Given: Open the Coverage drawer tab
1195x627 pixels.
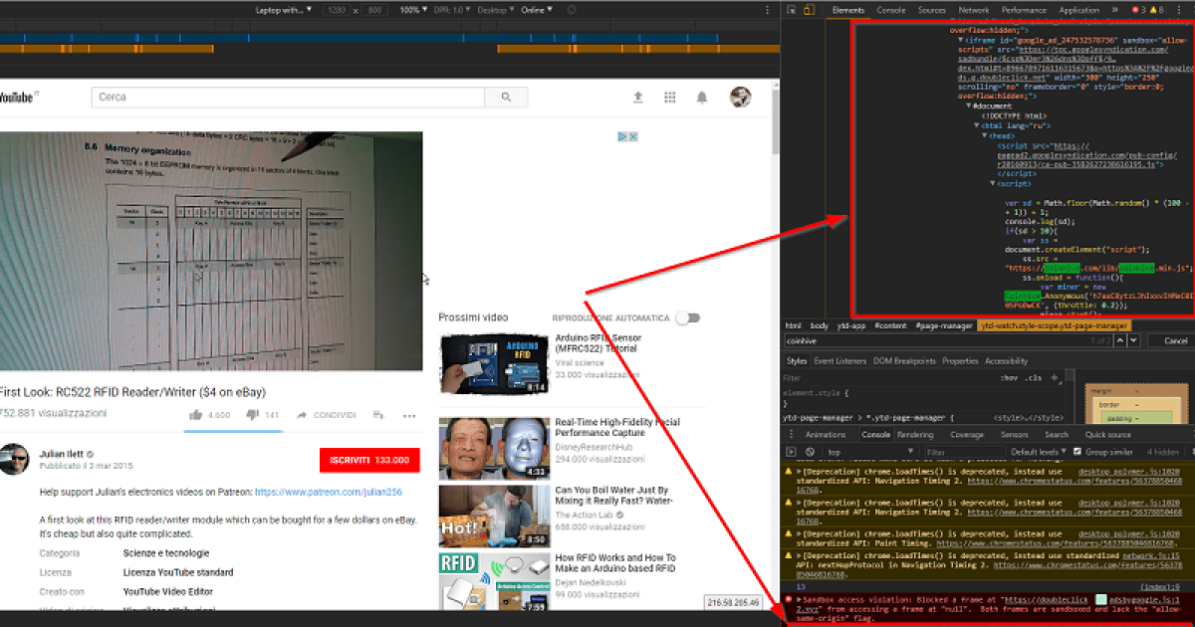Looking at the screenshot, I should tap(967, 434).
